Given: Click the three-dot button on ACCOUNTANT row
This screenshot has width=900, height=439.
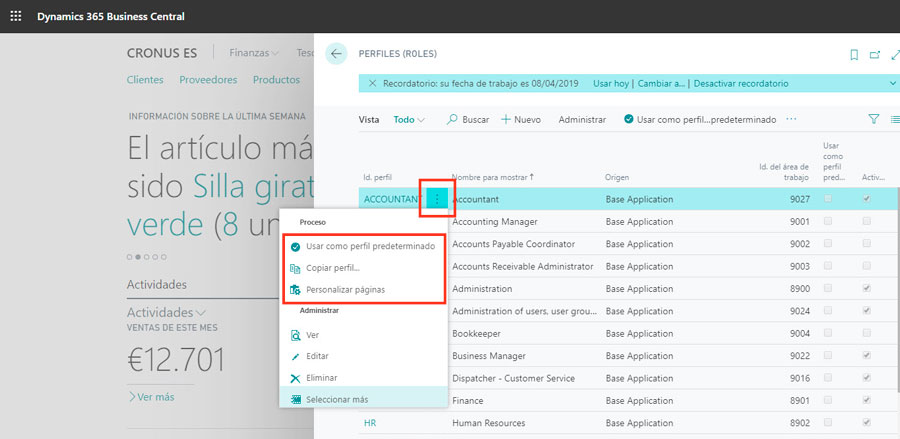Looking at the screenshot, I should tap(437, 199).
